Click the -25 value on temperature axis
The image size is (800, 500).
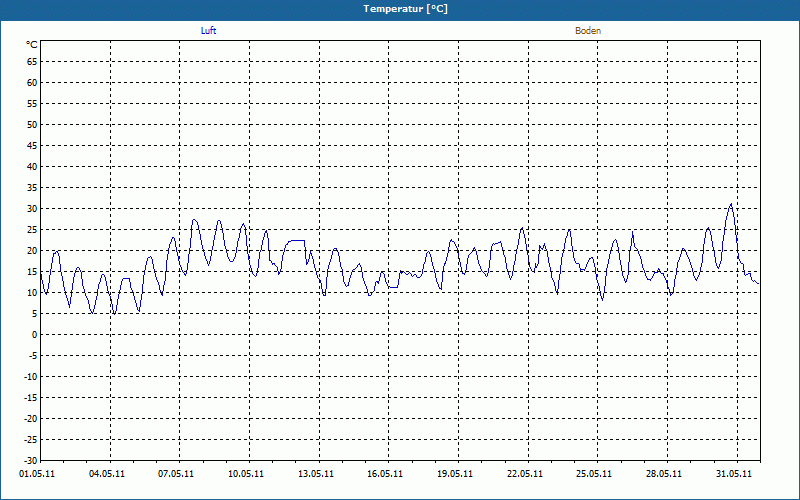tap(30, 440)
